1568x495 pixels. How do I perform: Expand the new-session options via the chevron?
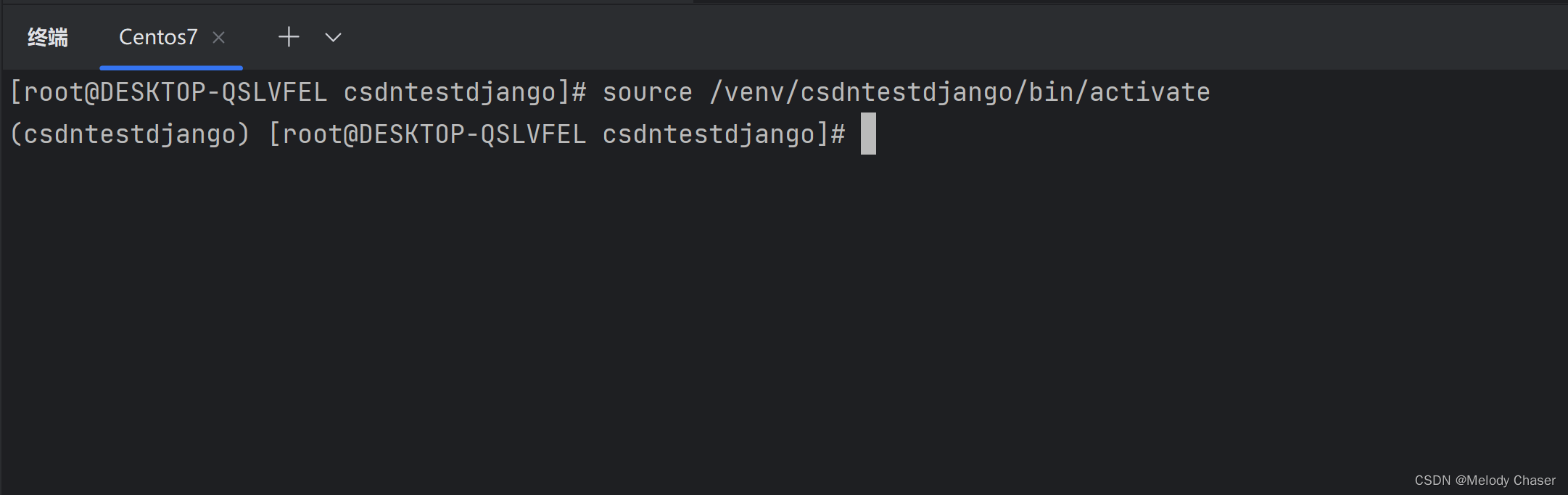[x=332, y=37]
